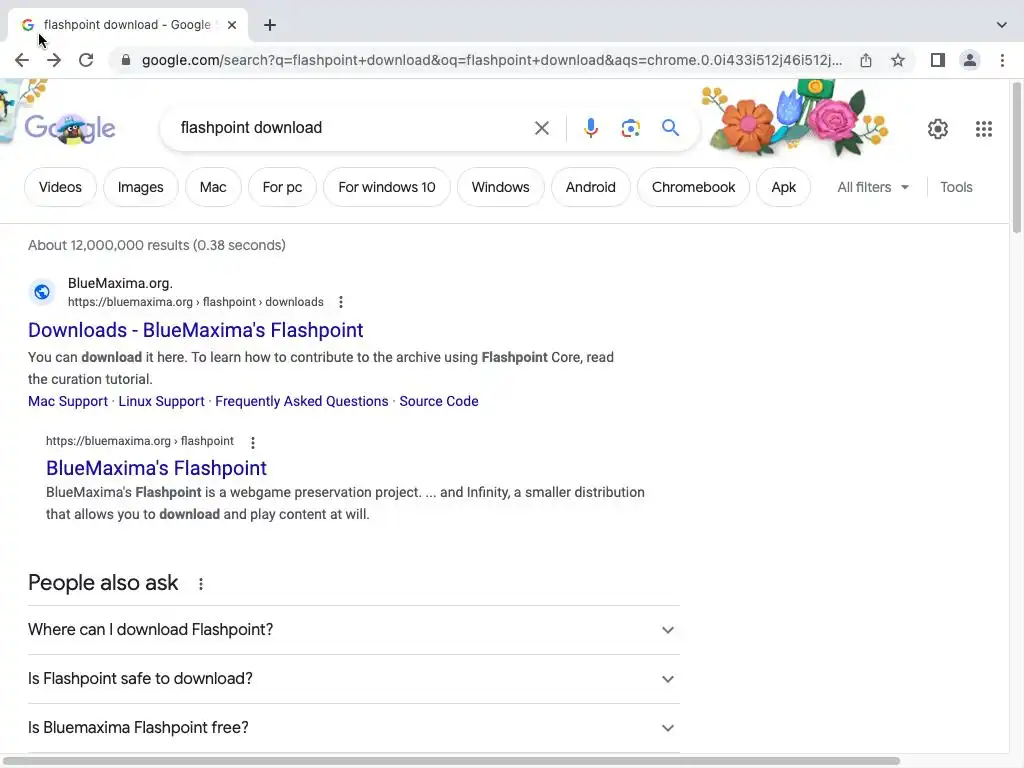The height and width of the screenshot is (768, 1024).
Task: Open the Google apps grid
Action: tap(984, 129)
